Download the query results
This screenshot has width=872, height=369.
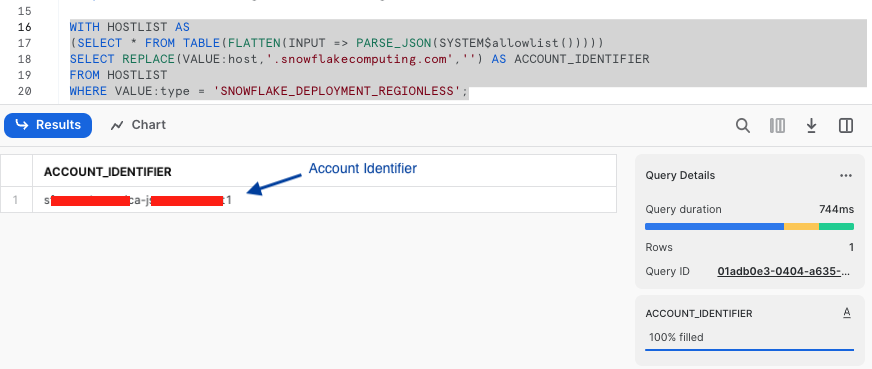pos(811,126)
